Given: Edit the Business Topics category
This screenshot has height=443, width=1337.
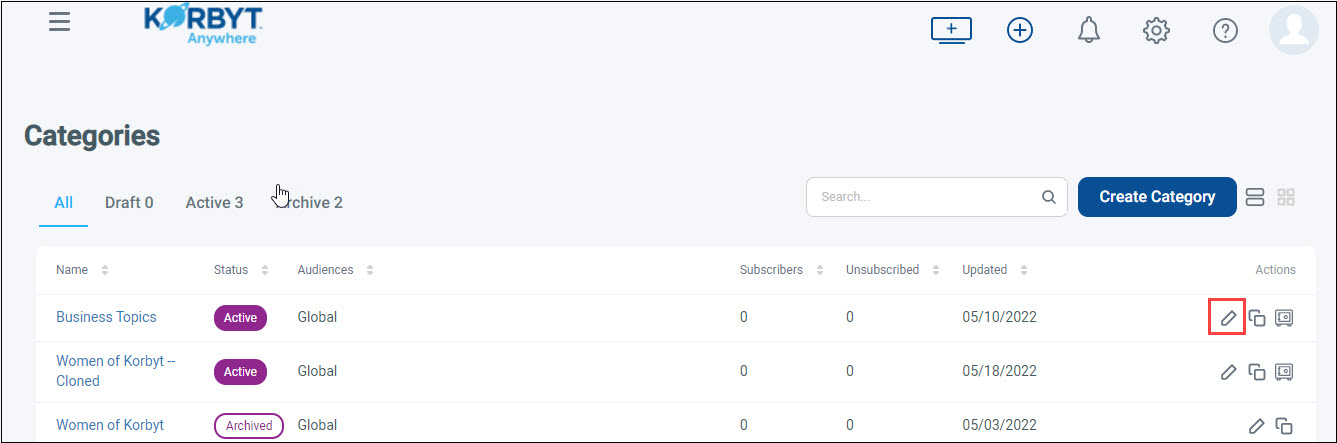Looking at the screenshot, I should pyautogui.click(x=1228, y=318).
